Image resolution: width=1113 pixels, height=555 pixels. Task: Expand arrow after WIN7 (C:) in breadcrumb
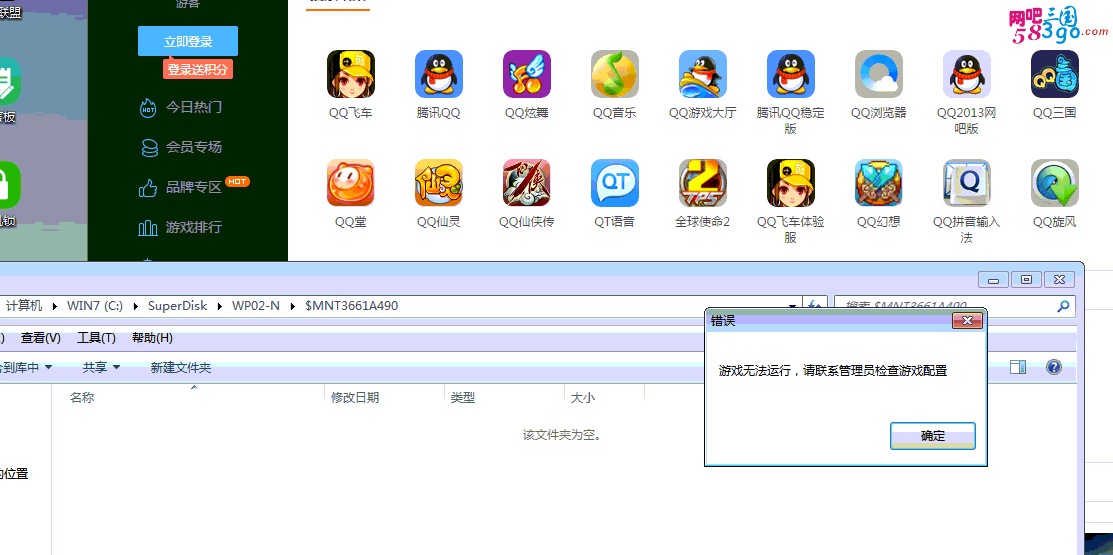pyautogui.click(x=136, y=307)
